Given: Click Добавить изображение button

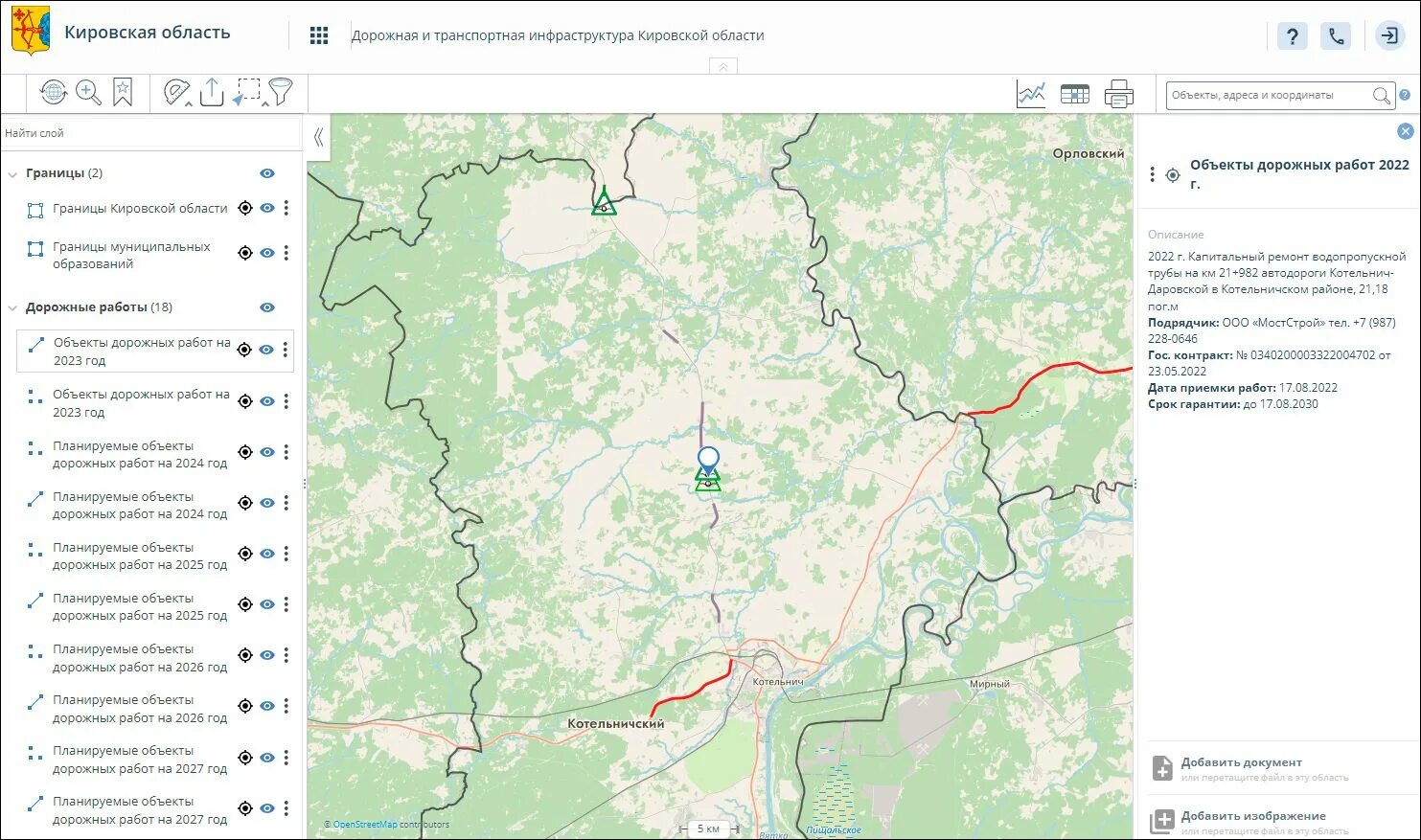Looking at the screenshot, I should coord(1253,816).
